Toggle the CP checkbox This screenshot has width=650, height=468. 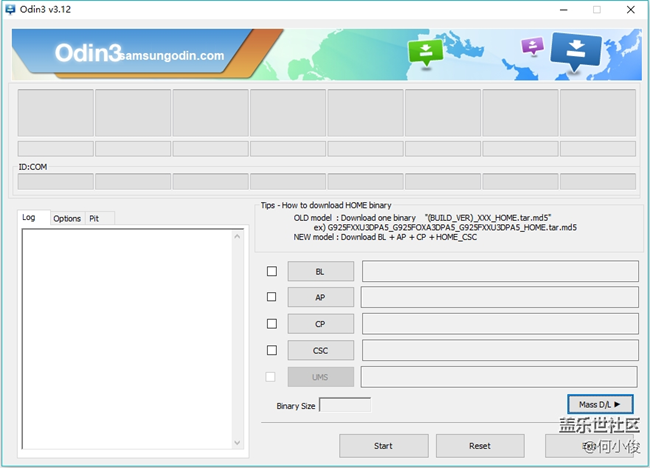pyautogui.click(x=272, y=324)
